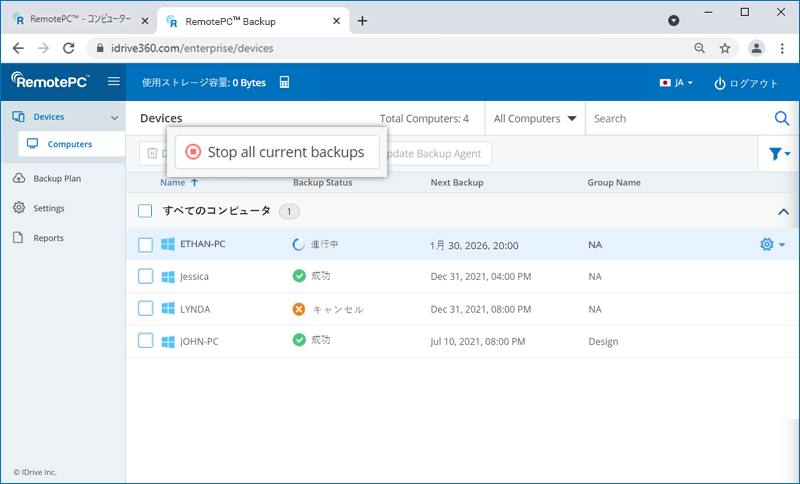800x484 pixels.
Task: Toggle the hamburger sidebar menu
Action: tap(114, 81)
